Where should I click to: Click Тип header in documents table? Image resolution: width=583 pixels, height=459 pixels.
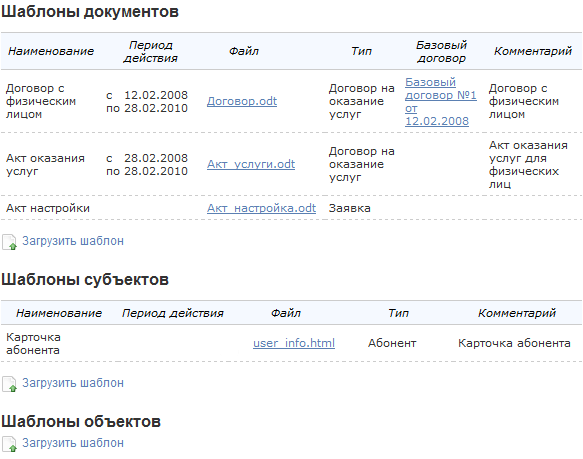click(361, 51)
